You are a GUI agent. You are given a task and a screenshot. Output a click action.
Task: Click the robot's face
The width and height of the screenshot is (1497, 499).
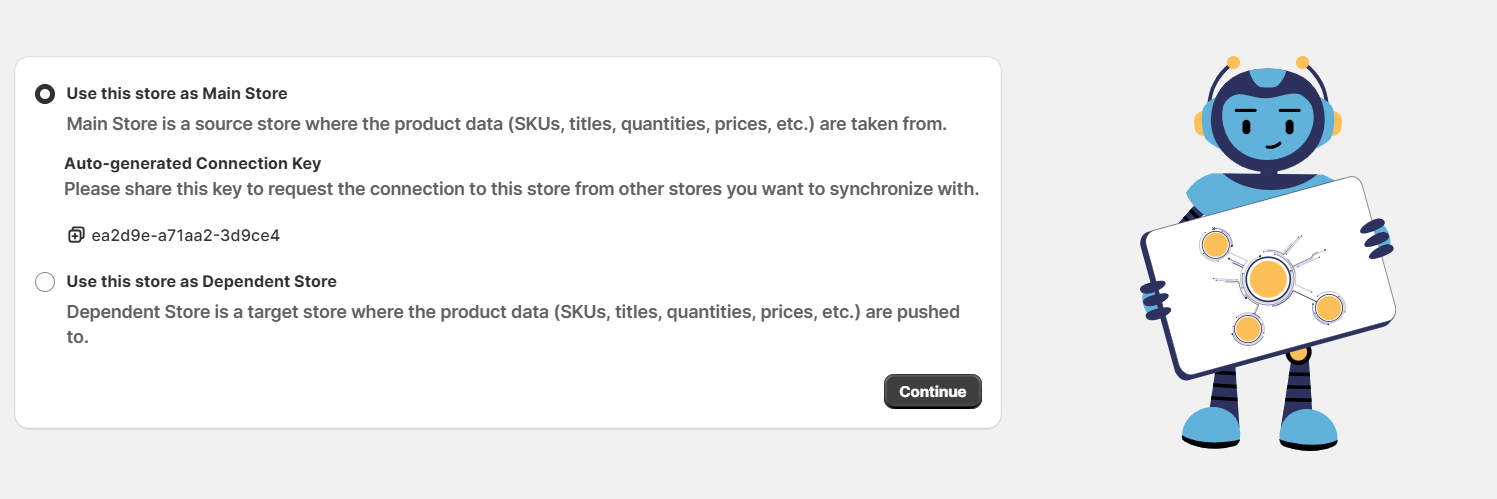1266,120
